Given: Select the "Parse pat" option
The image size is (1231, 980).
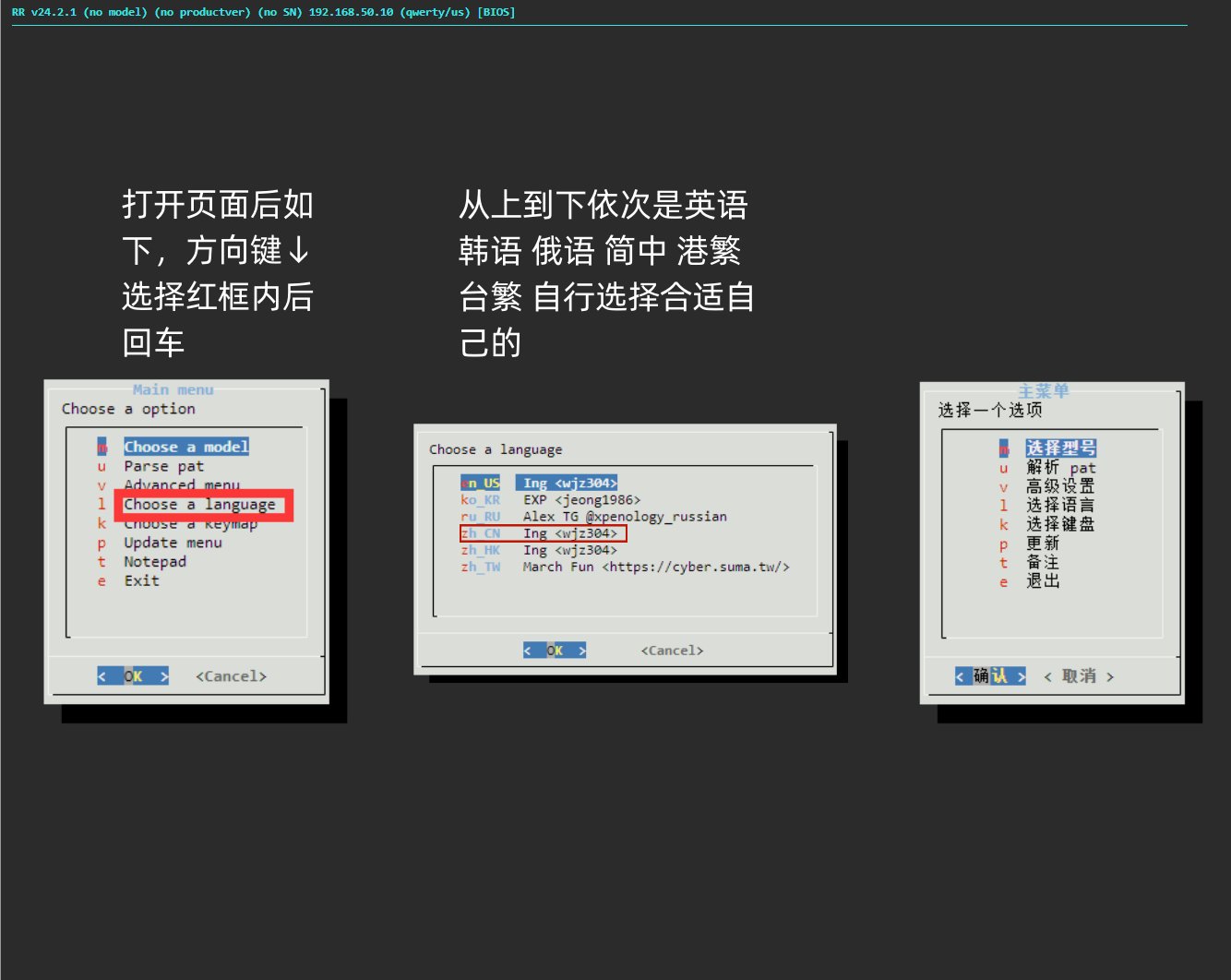Looking at the screenshot, I should point(164,466).
